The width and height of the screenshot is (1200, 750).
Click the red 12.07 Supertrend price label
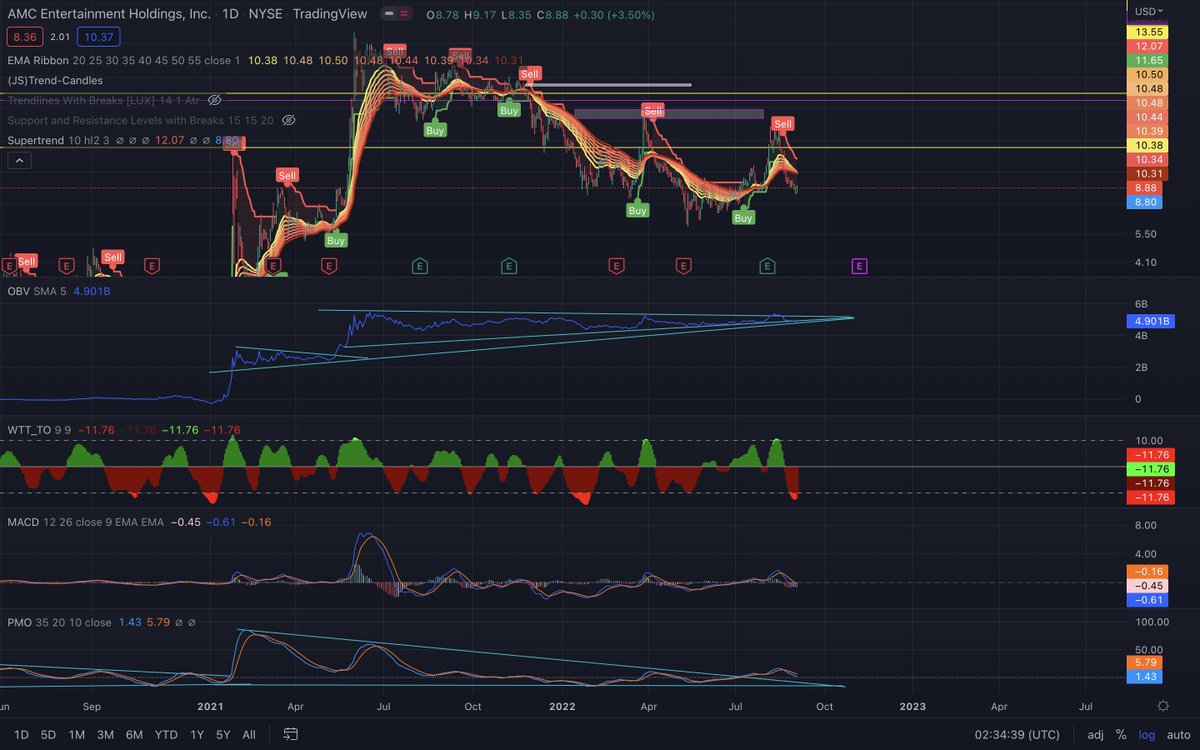(x=1147, y=46)
